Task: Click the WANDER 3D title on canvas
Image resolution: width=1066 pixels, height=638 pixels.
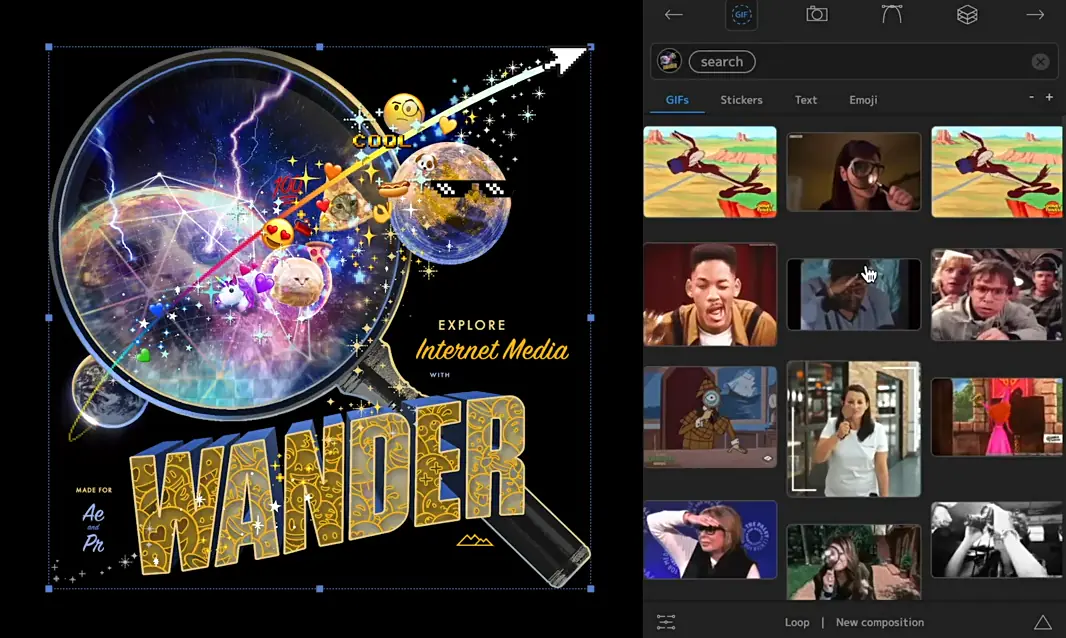Action: pos(330,484)
